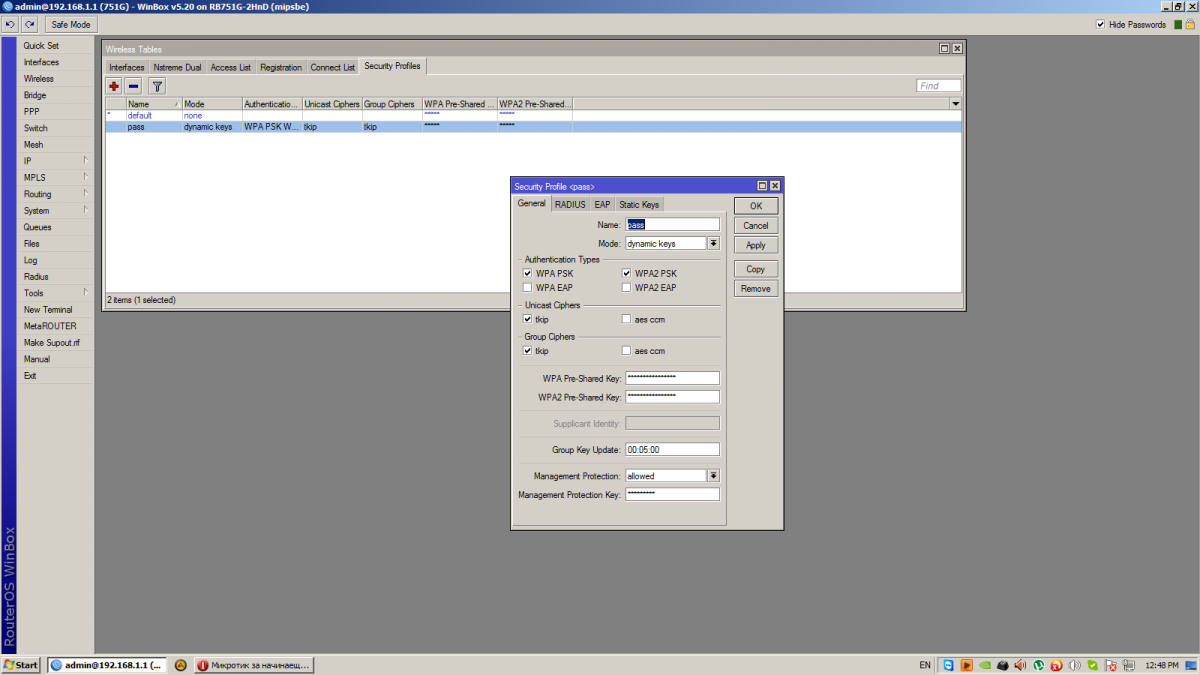The image size is (1200, 675).
Task: Click the red plus add profile icon
Action: 114,87
